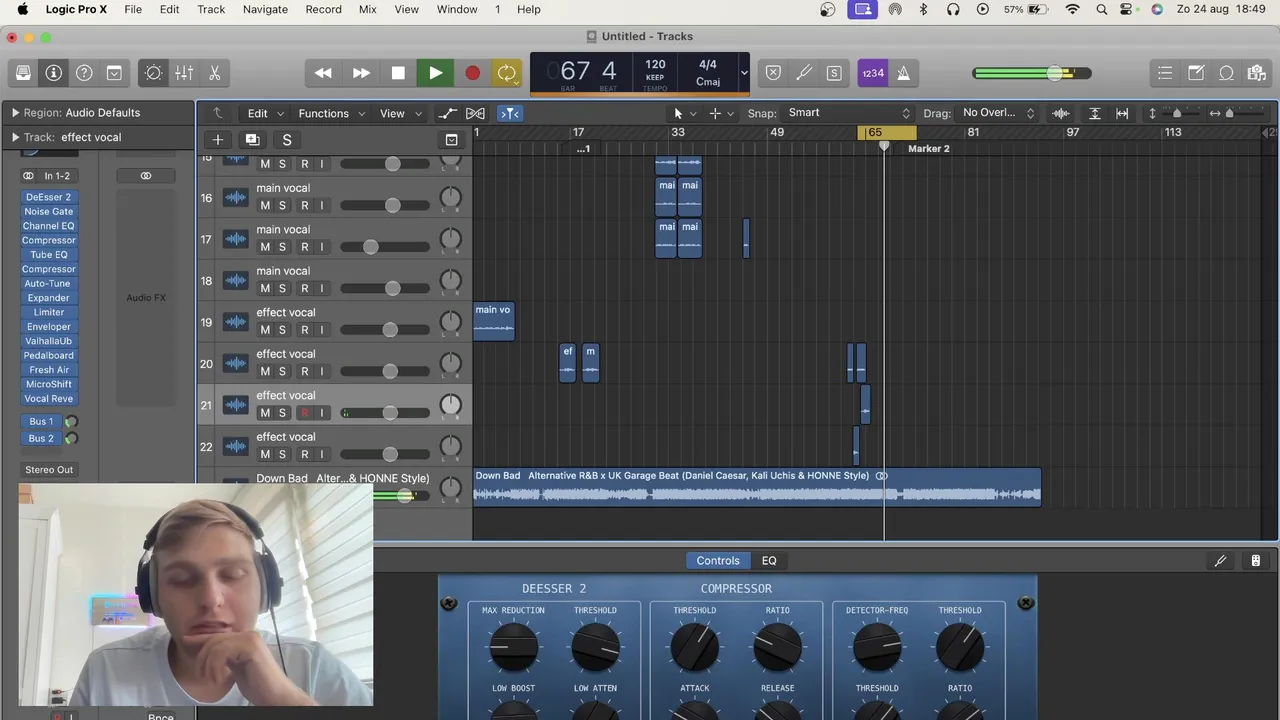The width and height of the screenshot is (1280, 720).
Task: Open the LCD display mode dropdown arrow
Action: pos(743,73)
